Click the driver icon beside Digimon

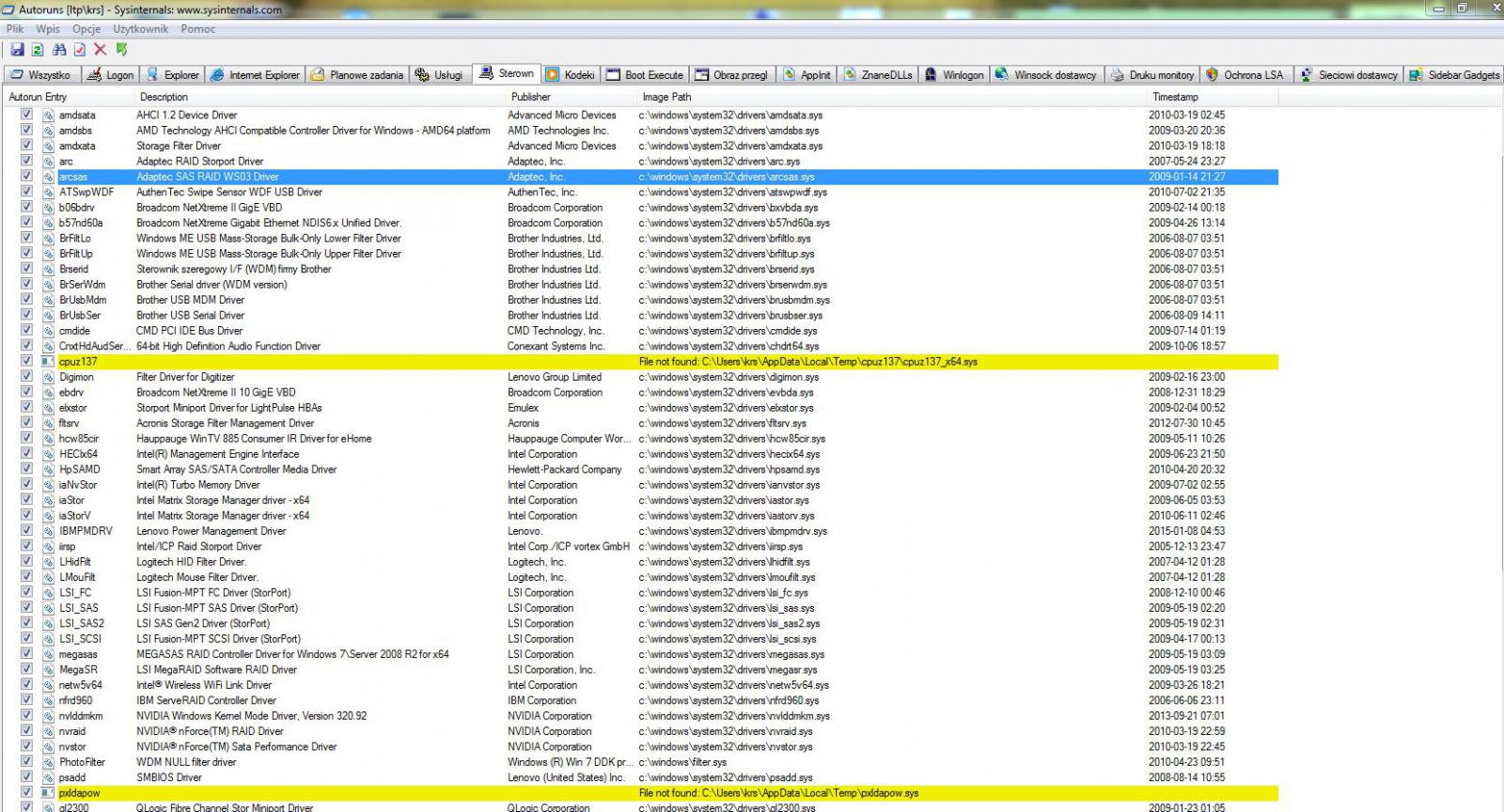(x=48, y=377)
